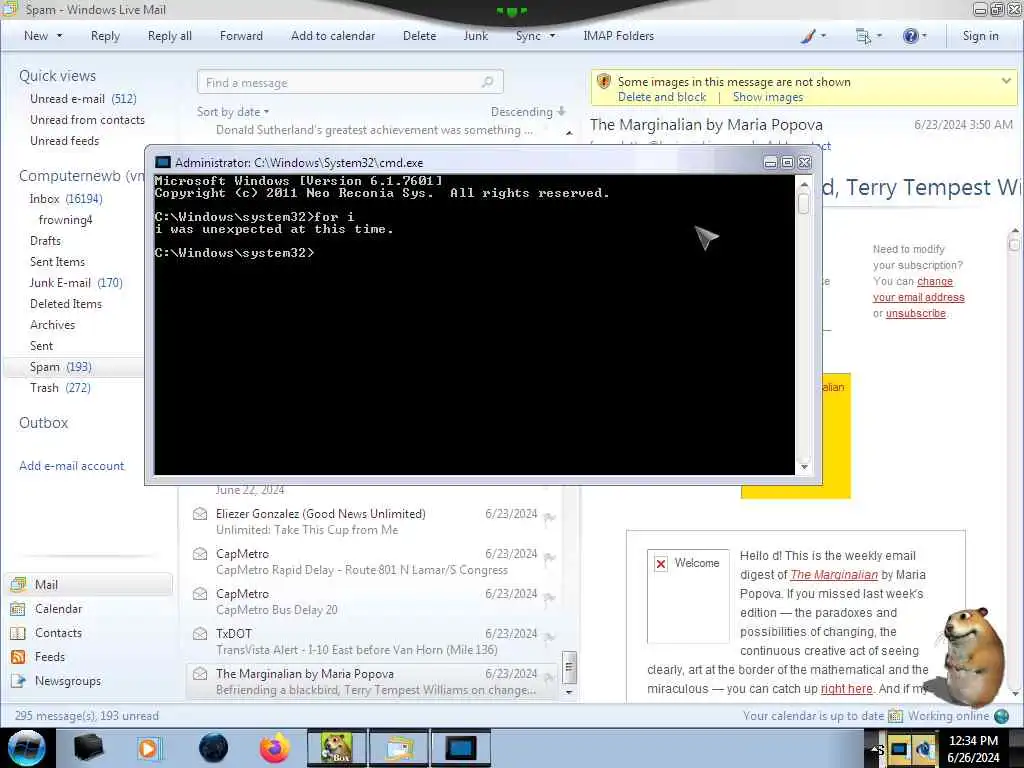Open Feeds icon in navigation pane
The width and height of the screenshot is (1024, 768).
(x=18, y=657)
